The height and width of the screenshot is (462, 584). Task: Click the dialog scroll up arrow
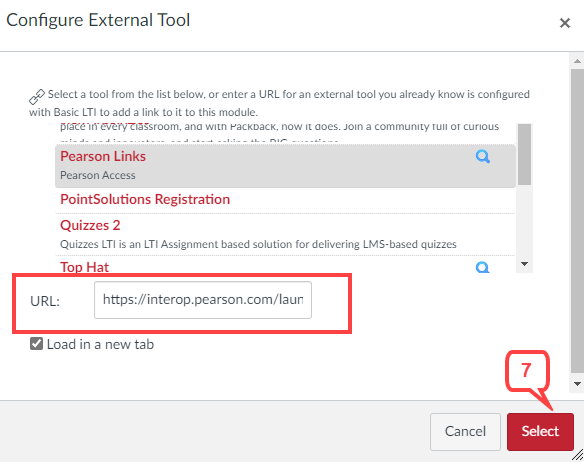coord(577,61)
